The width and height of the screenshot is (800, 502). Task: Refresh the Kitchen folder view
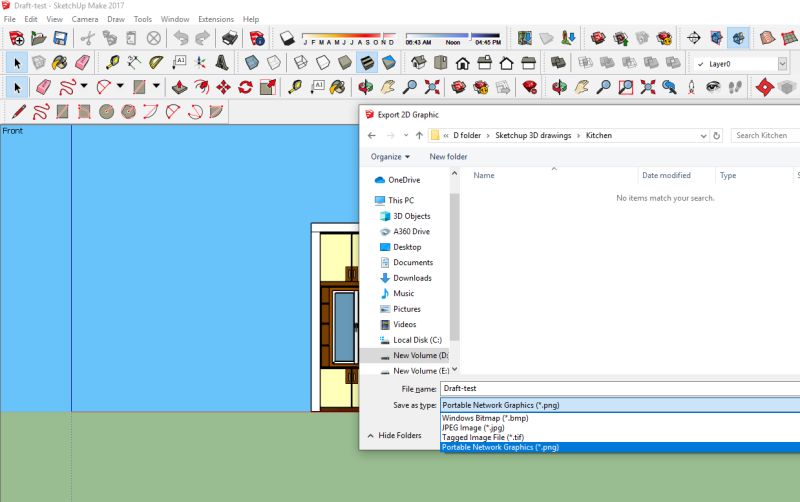coord(716,136)
